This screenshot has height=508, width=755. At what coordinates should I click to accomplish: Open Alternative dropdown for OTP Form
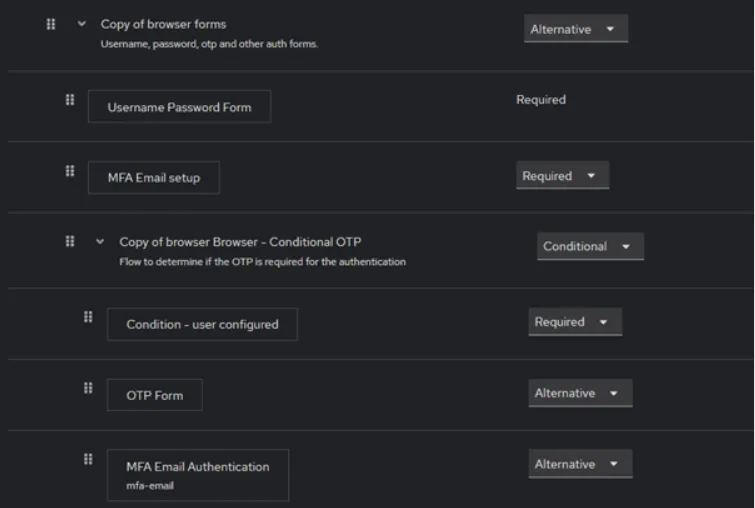pos(580,393)
